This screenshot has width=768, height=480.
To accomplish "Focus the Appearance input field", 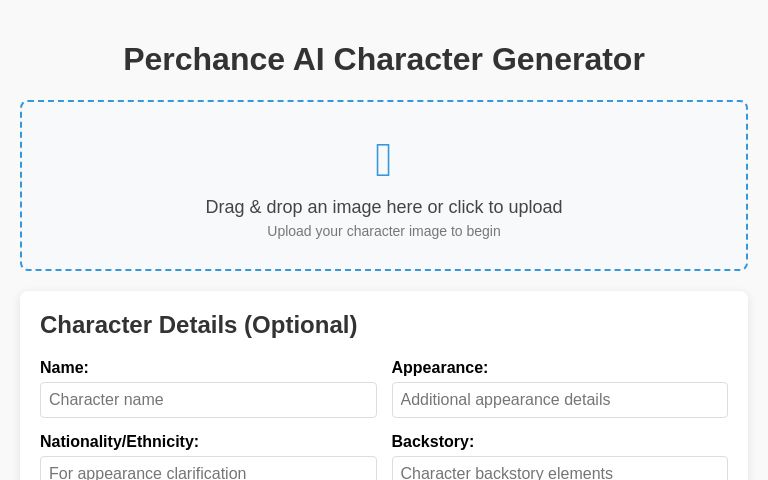I will tap(559, 400).
